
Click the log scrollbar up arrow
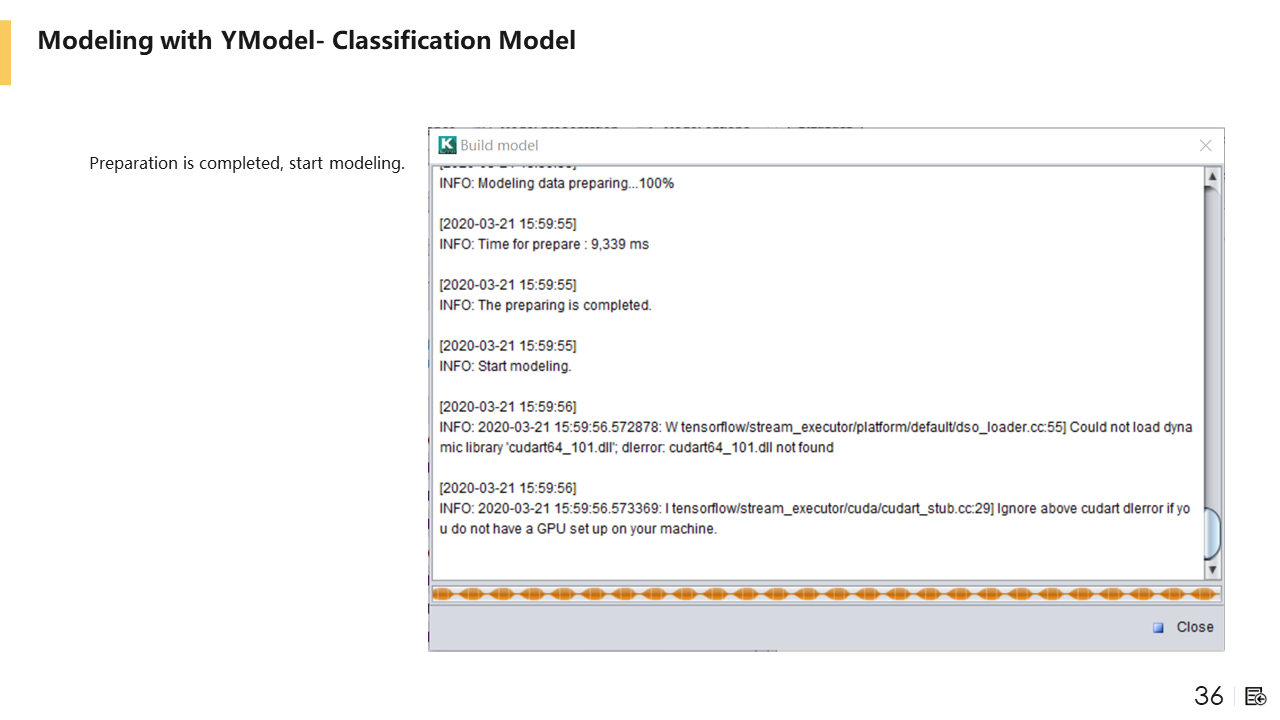point(1212,176)
